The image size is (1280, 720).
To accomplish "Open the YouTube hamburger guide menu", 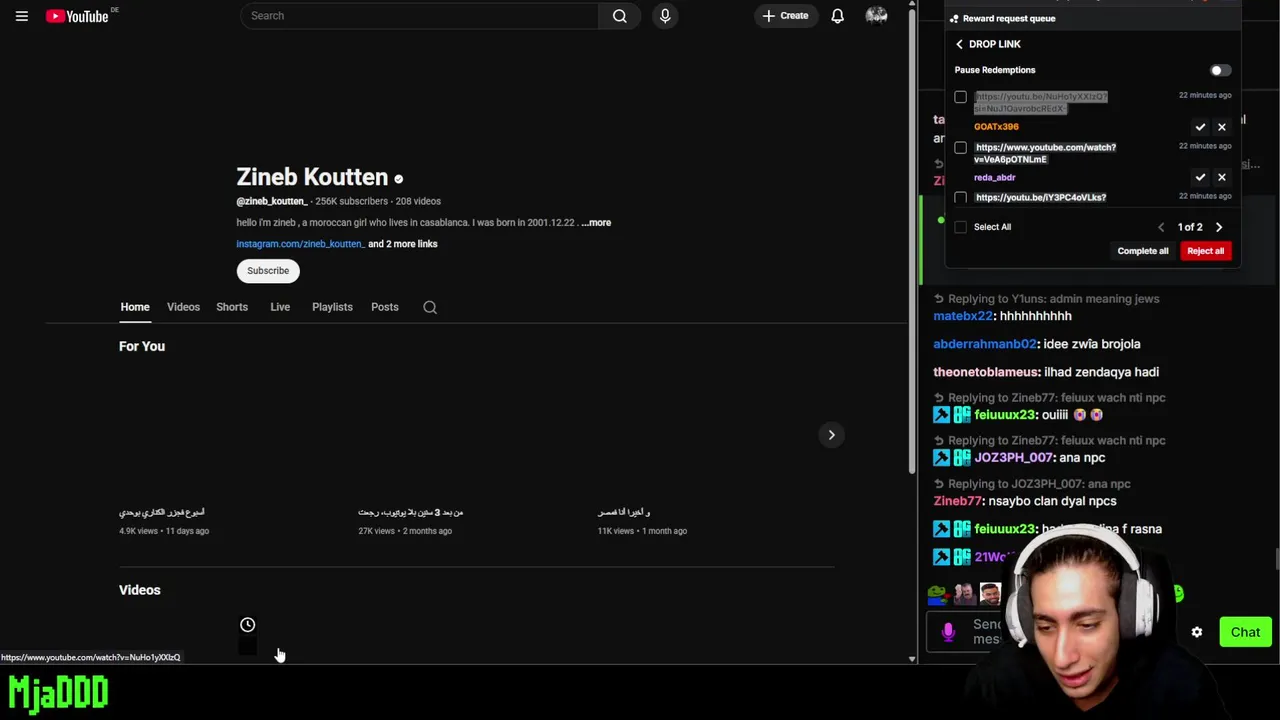I will click(21, 16).
